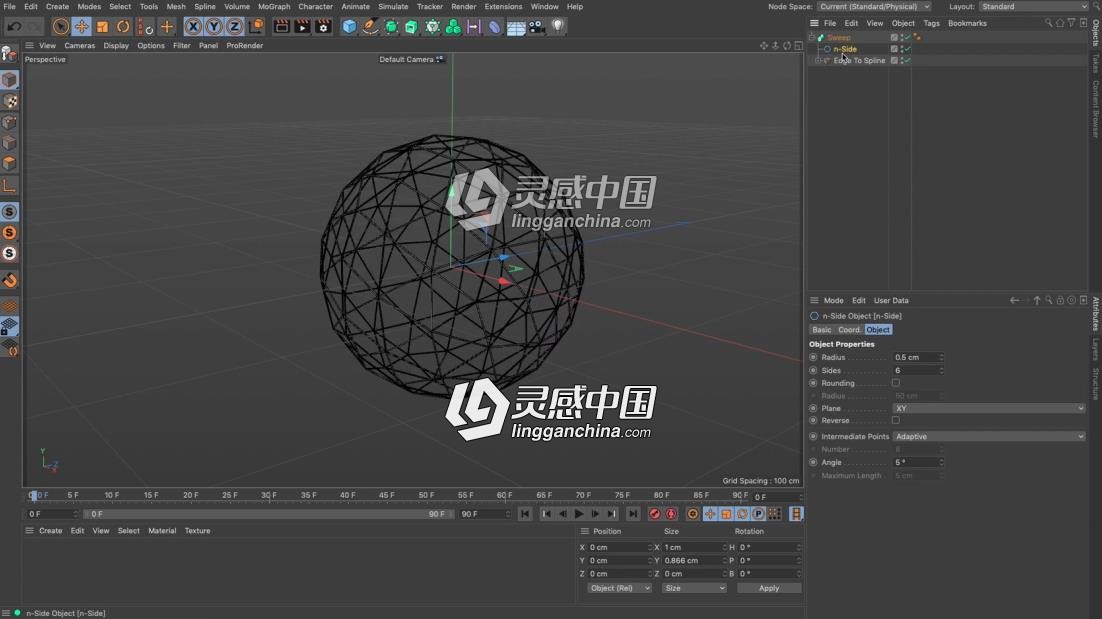Add a Light object
The height and width of the screenshot is (619, 1102).
point(557,27)
